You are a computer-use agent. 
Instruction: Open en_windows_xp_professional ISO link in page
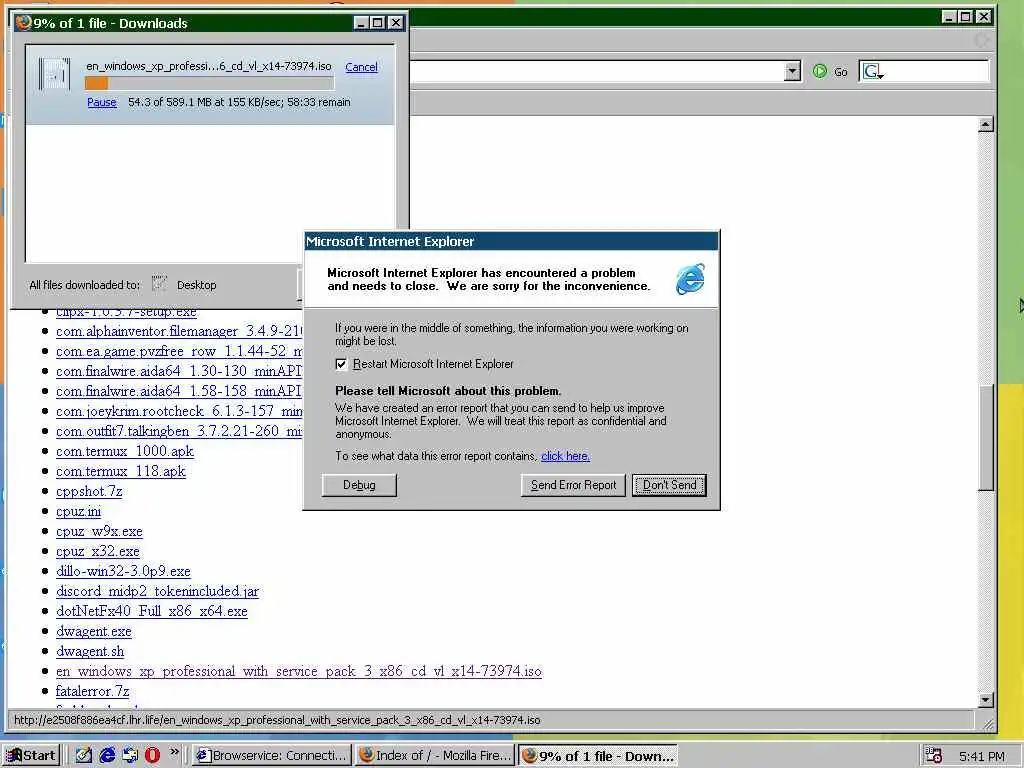(x=298, y=671)
